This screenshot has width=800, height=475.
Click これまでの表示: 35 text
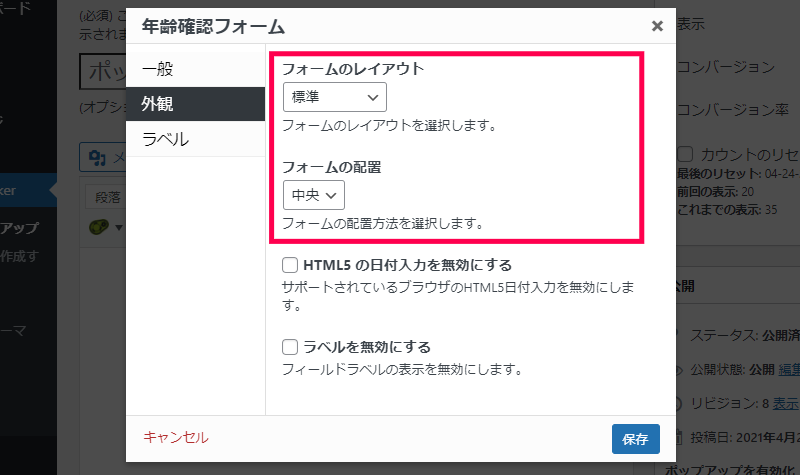click(x=727, y=210)
